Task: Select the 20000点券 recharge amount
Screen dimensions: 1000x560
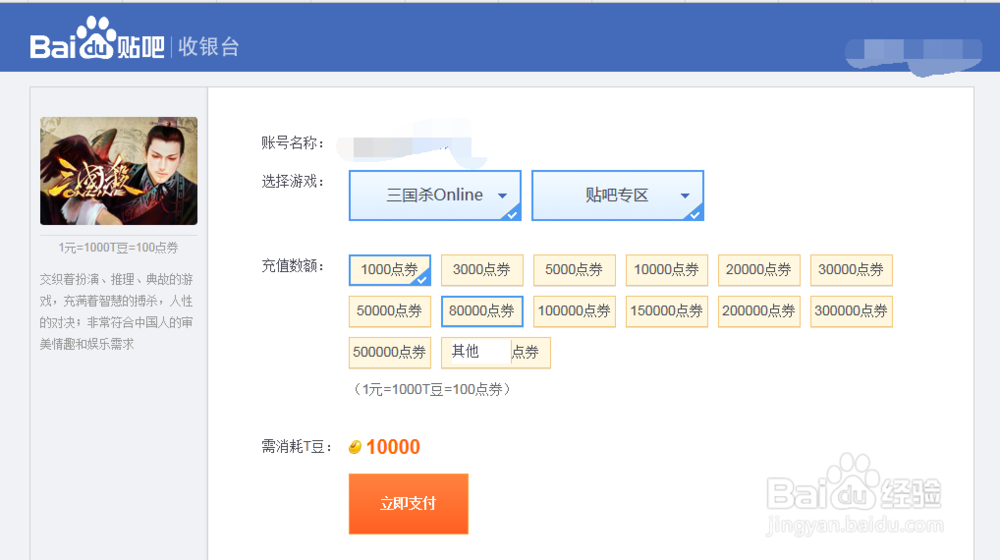Action: [759, 270]
